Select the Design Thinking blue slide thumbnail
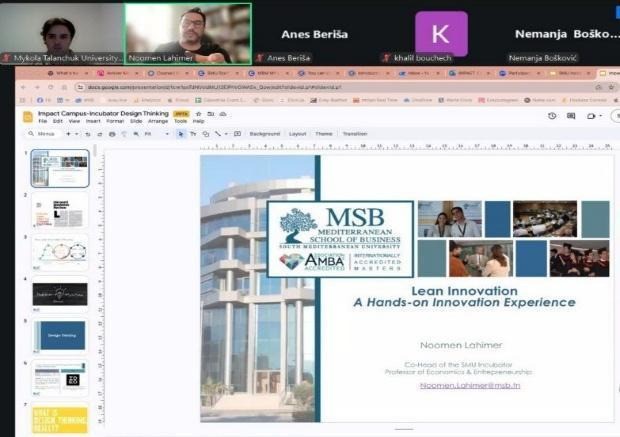This screenshot has height=437, width=620. [60, 336]
